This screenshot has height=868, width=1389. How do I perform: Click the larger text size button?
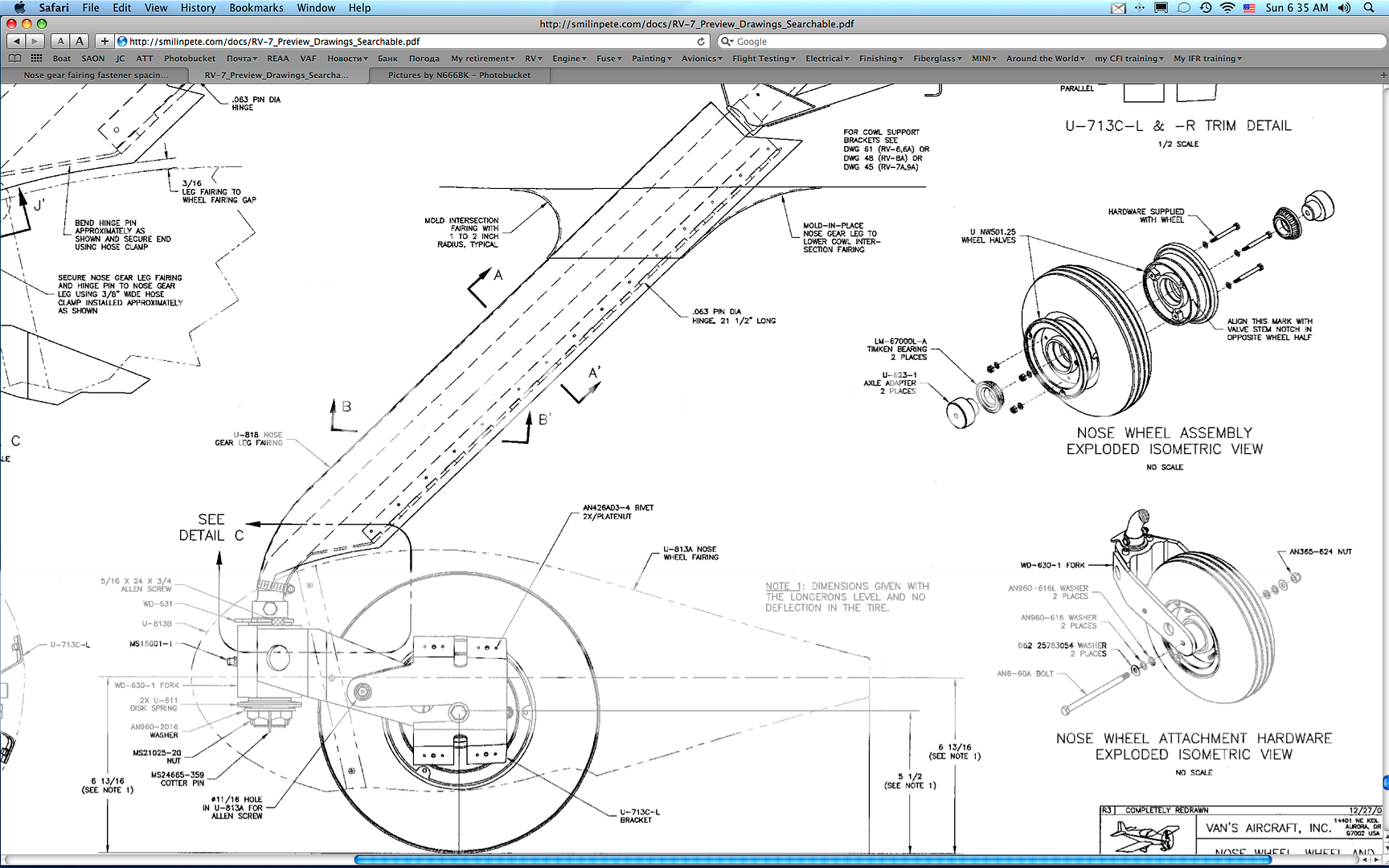(80, 41)
